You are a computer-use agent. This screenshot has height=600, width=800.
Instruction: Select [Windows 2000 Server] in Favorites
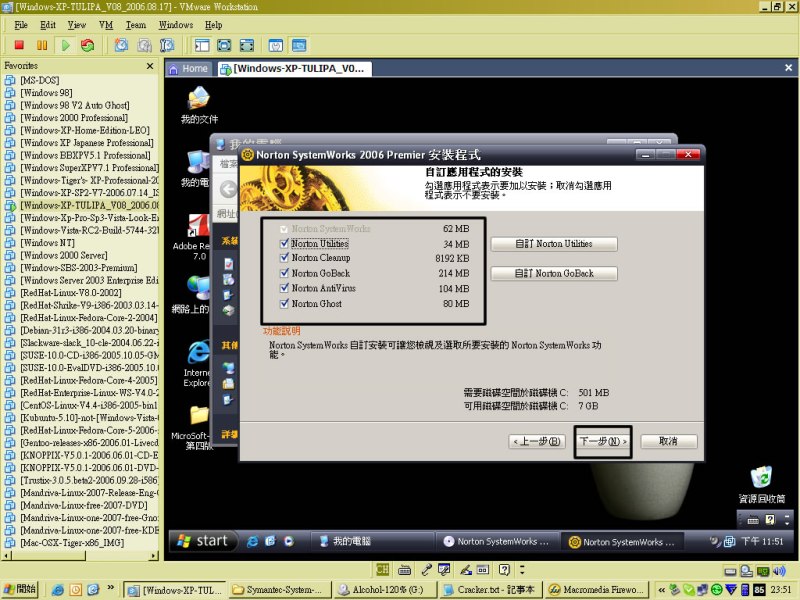click(x=64, y=255)
